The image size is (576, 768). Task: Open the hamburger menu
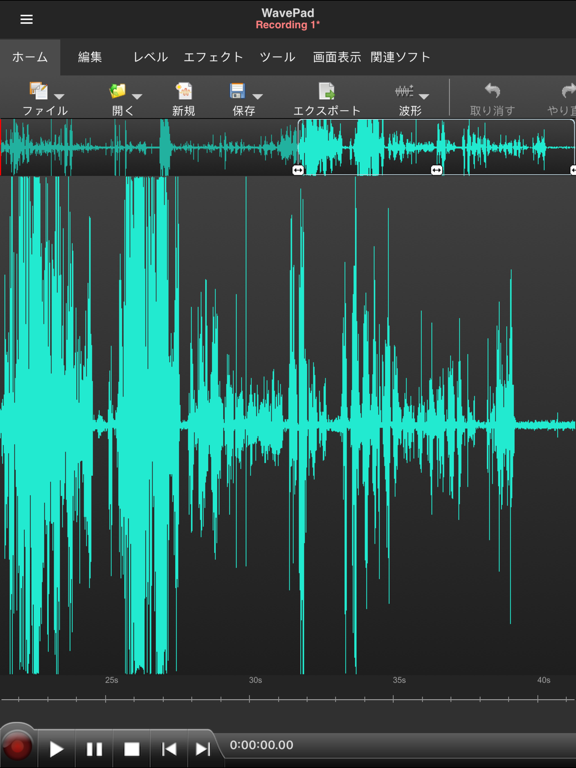(x=26, y=19)
